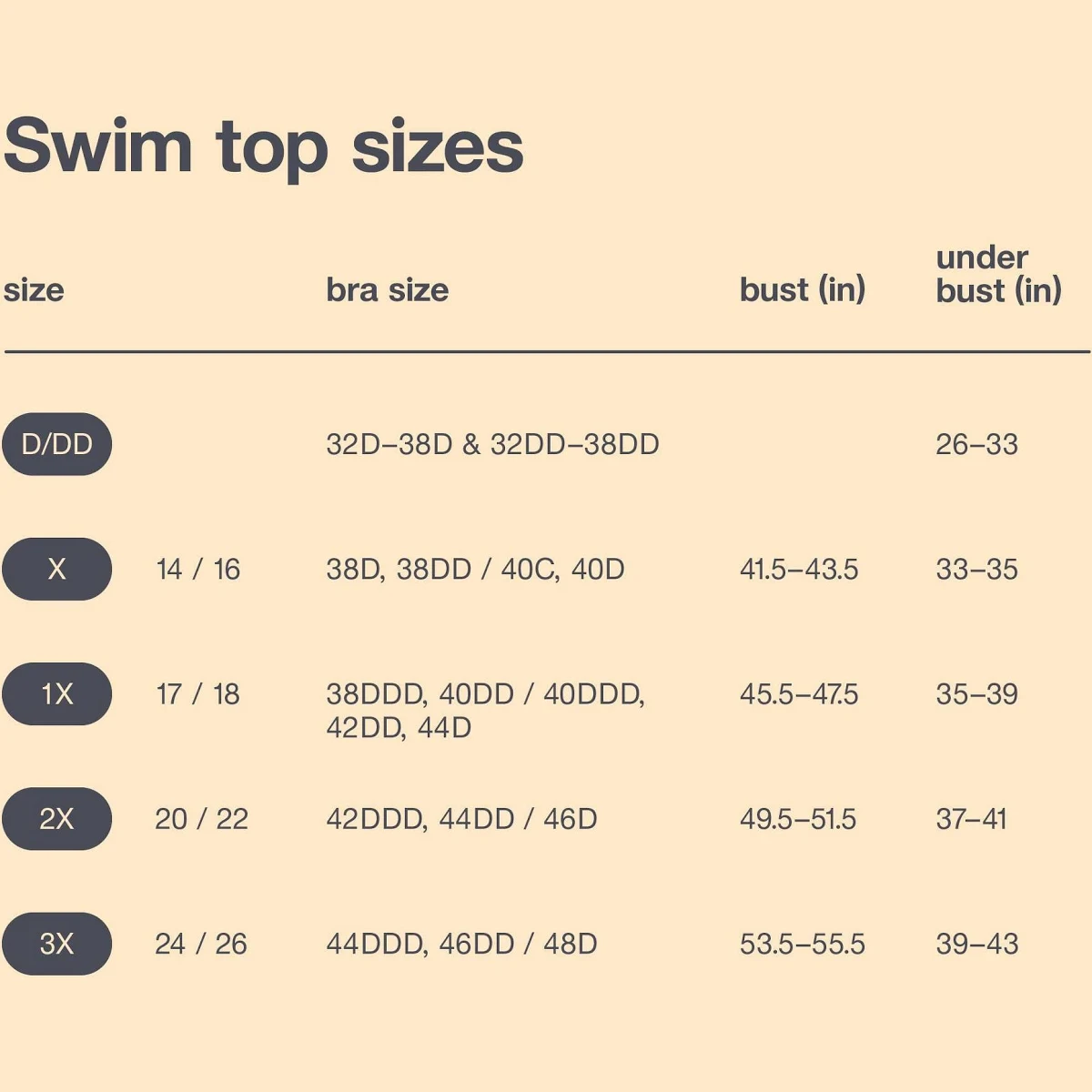Click the 32D–38D & 32DD–38DD bra size text
The image size is (1092, 1092).
click(492, 444)
